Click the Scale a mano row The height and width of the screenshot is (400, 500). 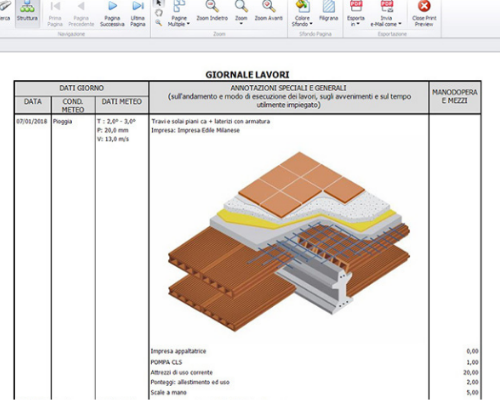click(x=168, y=392)
